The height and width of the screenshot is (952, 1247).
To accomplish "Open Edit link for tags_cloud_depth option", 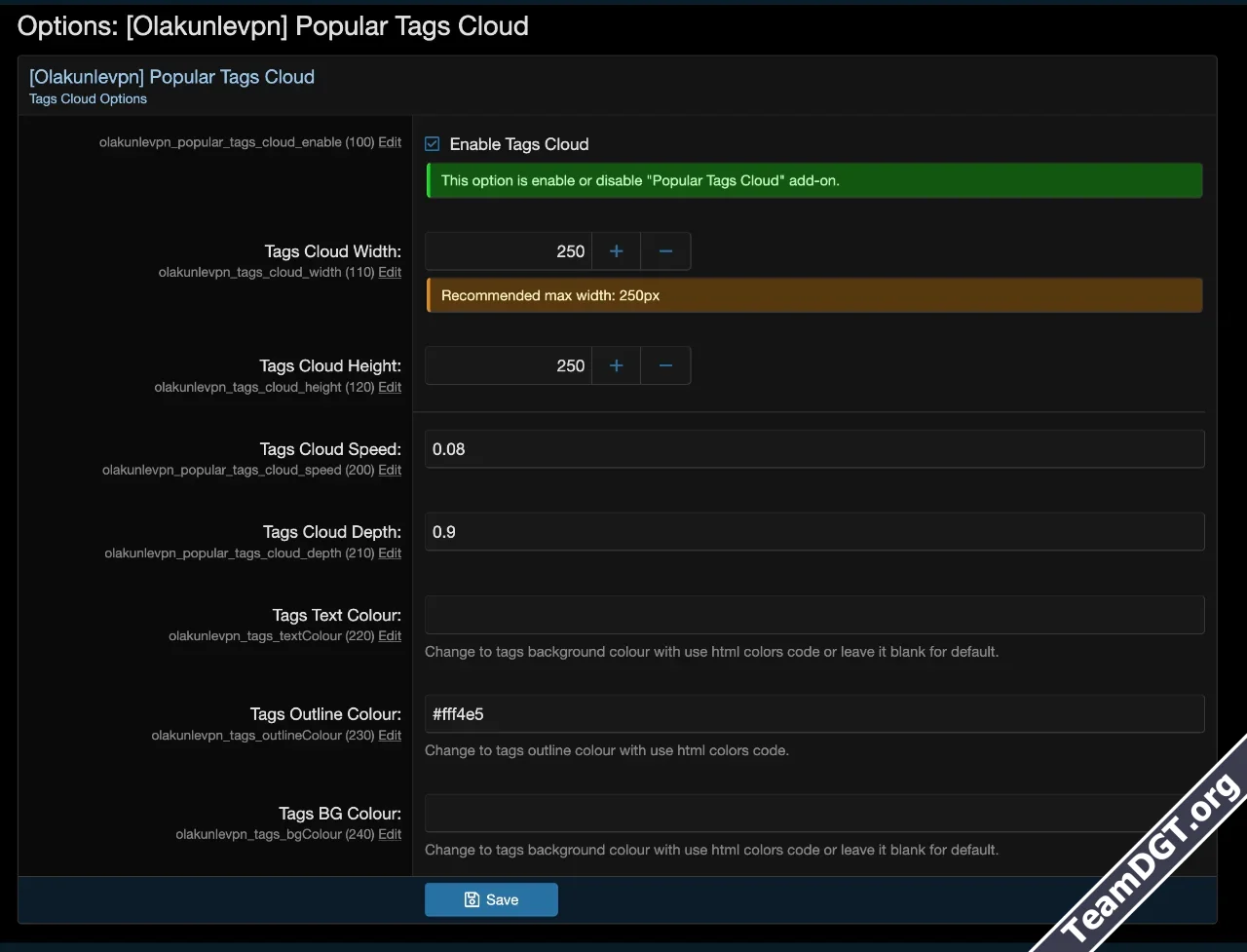I will [390, 553].
